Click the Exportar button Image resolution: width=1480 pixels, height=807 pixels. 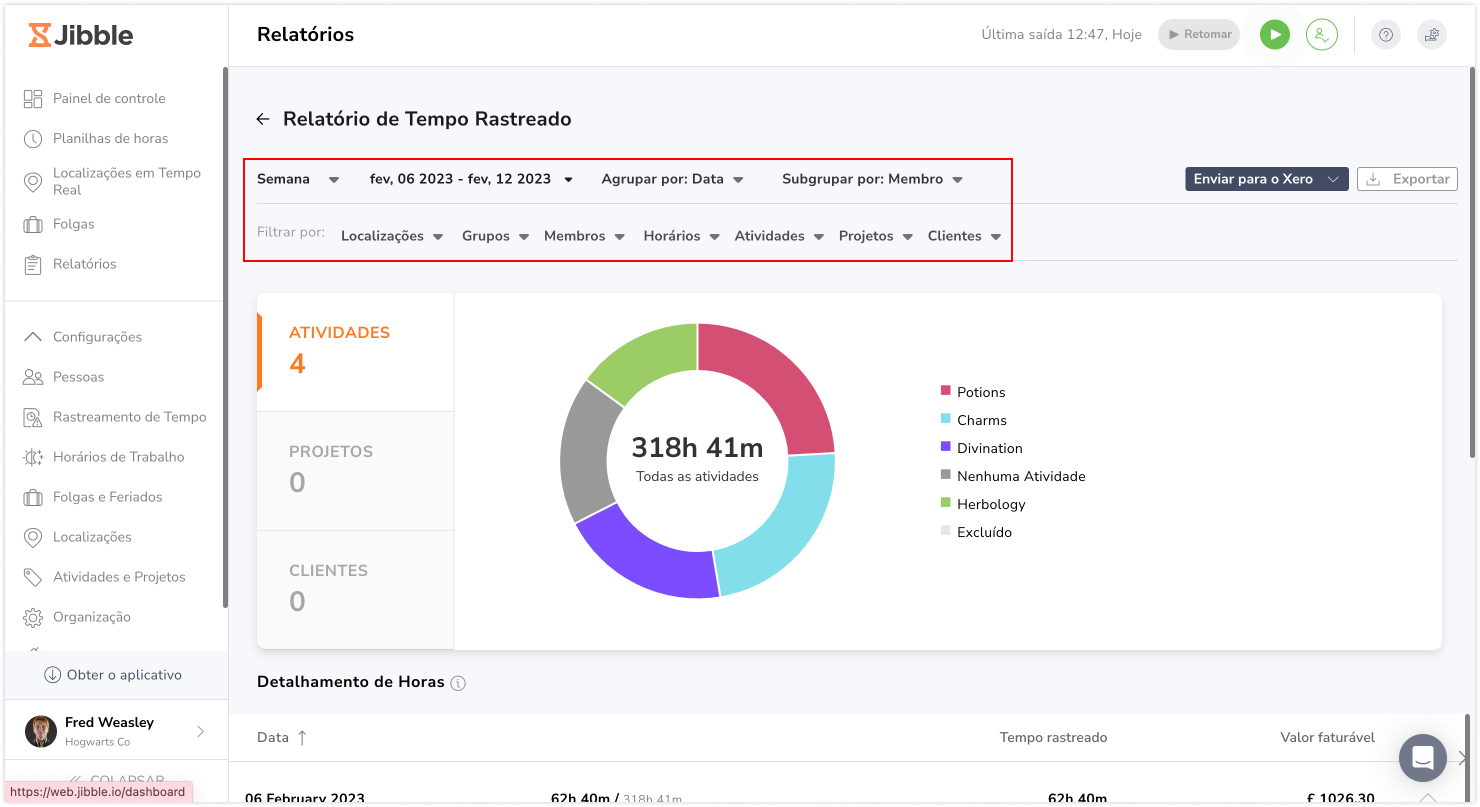[x=1407, y=178]
